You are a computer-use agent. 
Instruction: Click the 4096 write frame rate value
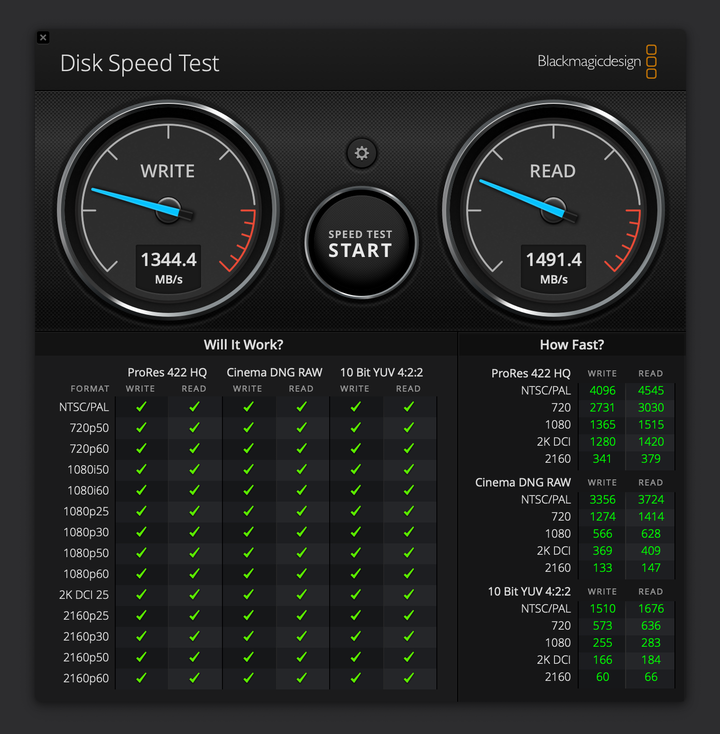pyautogui.click(x=602, y=390)
